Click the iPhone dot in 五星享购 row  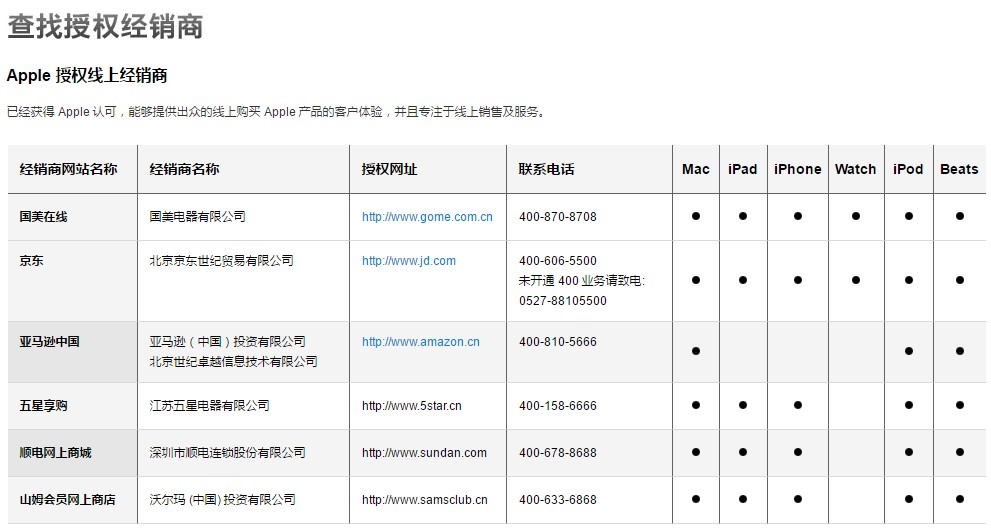pyautogui.click(x=798, y=405)
